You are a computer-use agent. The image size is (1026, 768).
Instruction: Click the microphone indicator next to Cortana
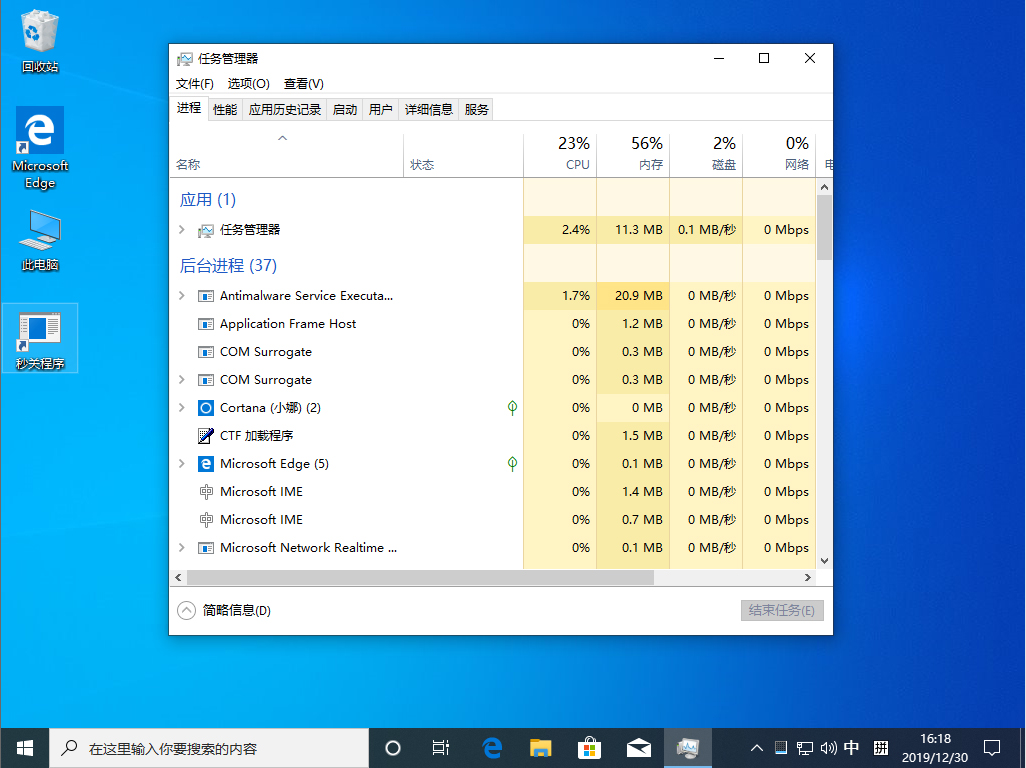tap(512, 407)
